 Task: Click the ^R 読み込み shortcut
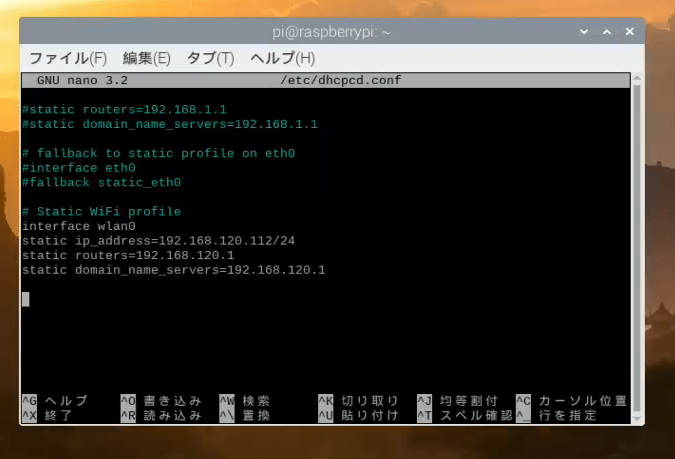click(161, 416)
